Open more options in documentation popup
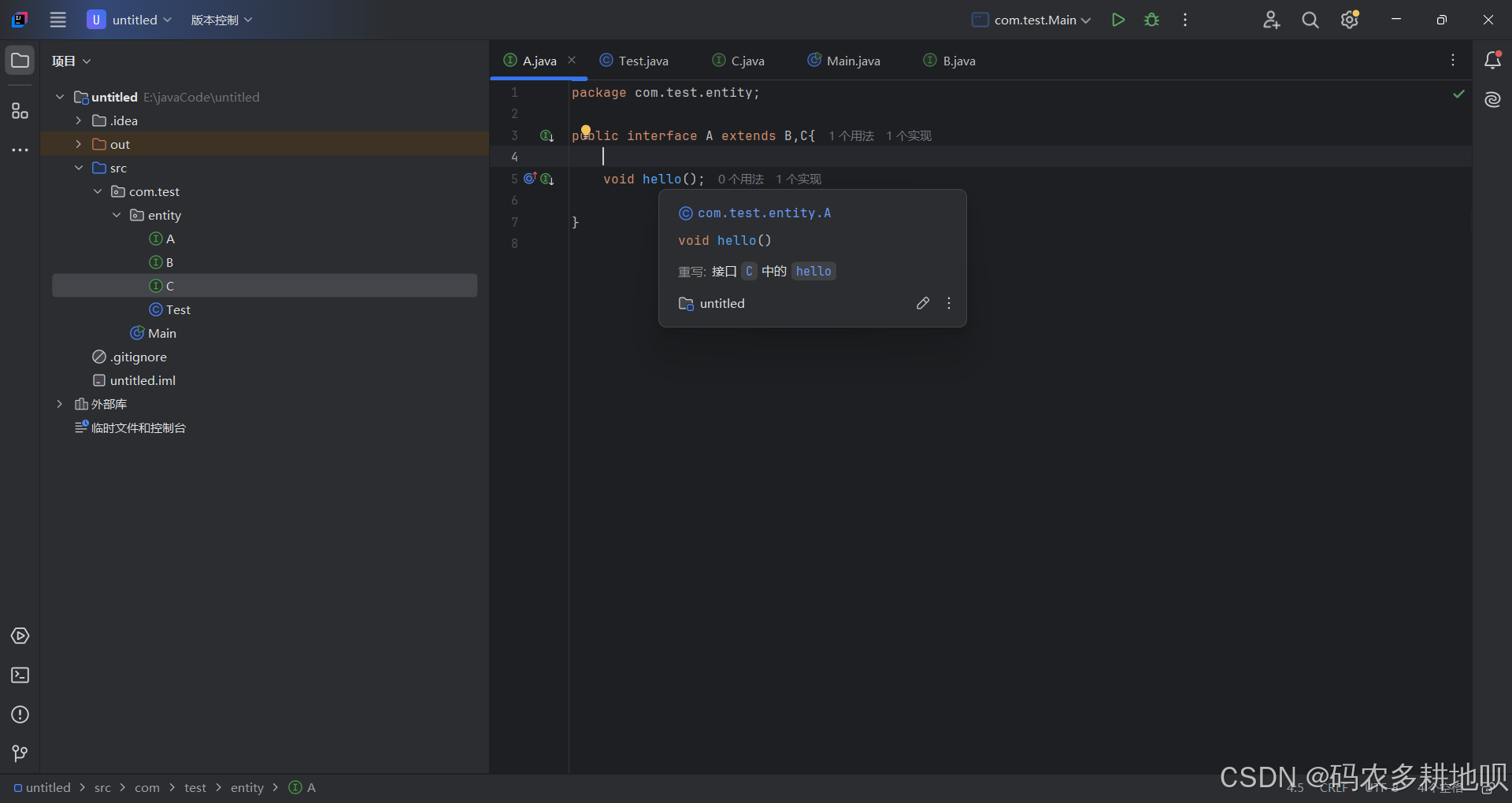Screen dimensions: 1512x803 click(949, 303)
